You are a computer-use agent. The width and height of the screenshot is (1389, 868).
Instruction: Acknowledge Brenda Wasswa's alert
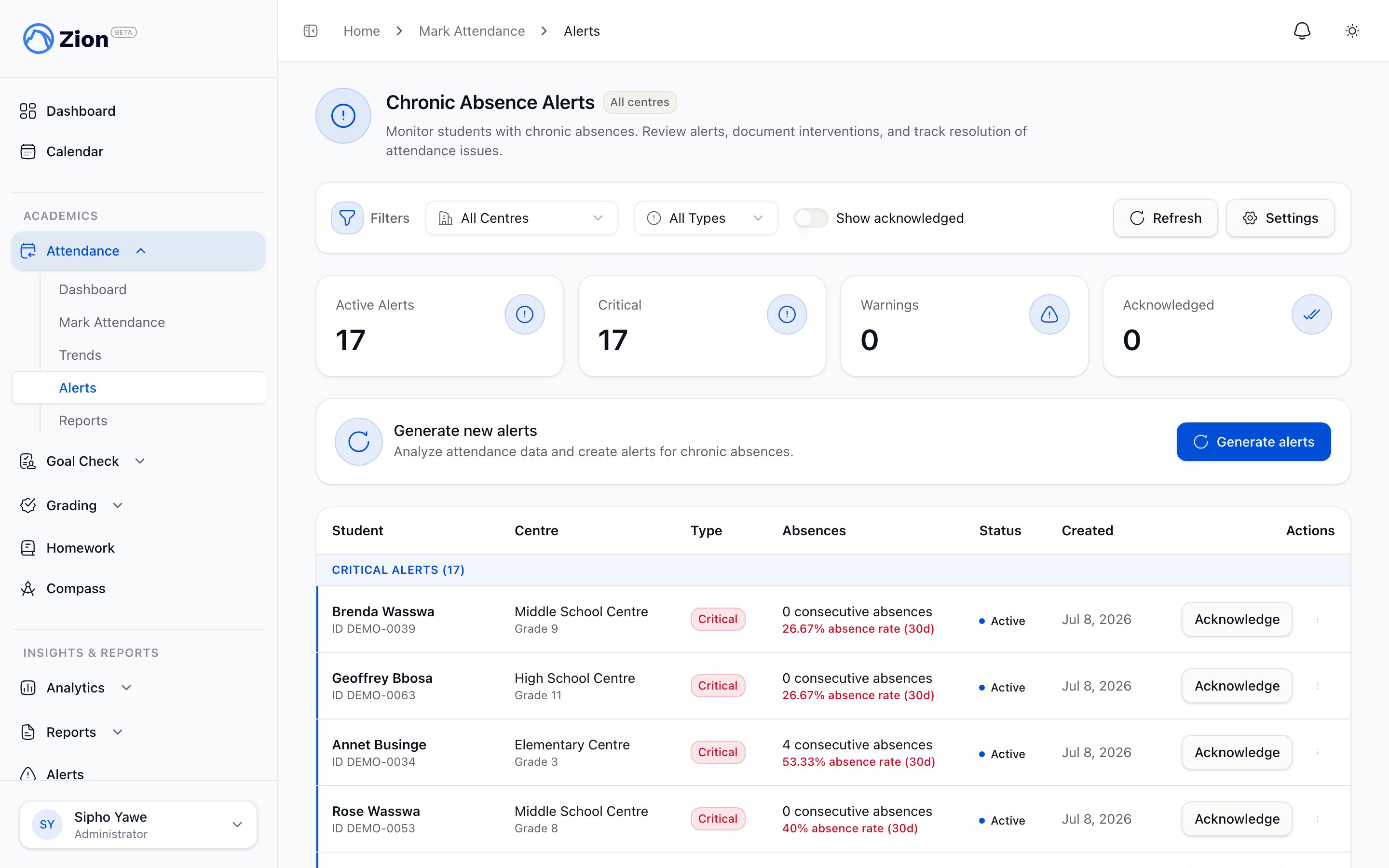coord(1237,620)
